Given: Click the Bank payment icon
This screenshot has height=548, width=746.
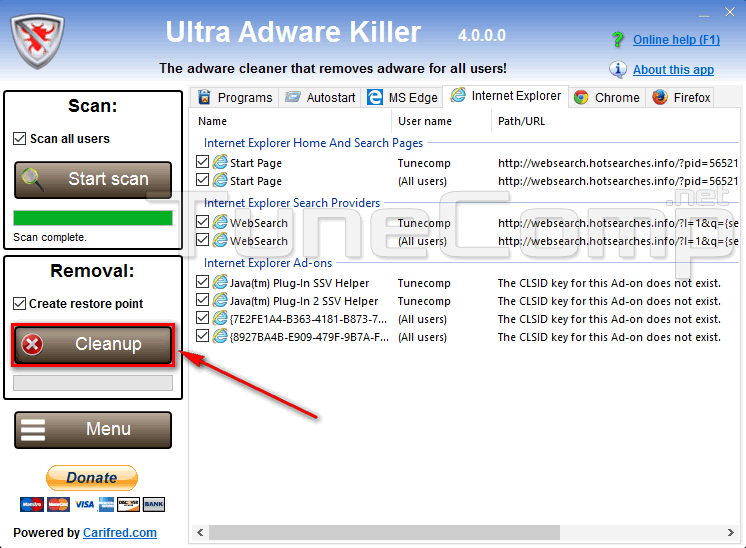Looking at the screenshot, I should click(x=154, y=504).
